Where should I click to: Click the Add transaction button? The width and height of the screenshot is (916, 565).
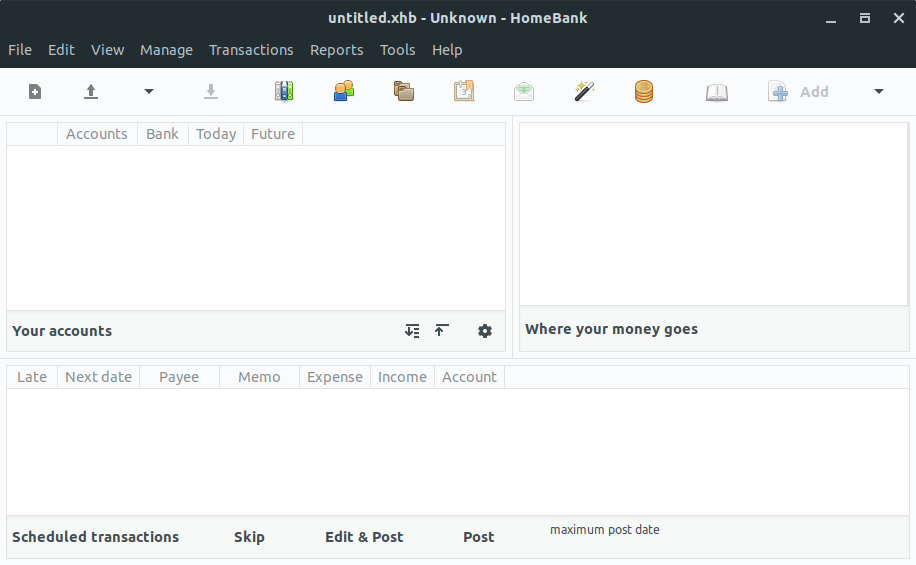point(798,92)
